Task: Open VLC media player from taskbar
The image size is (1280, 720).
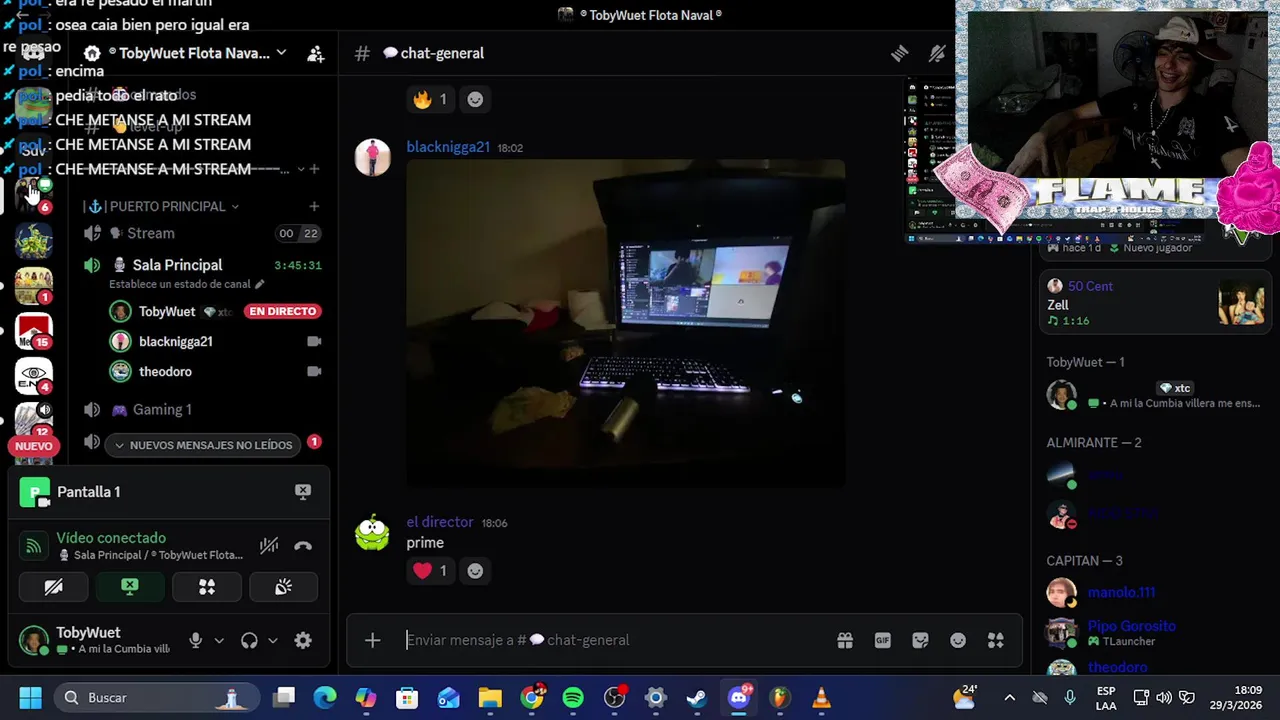Action: 821,698
